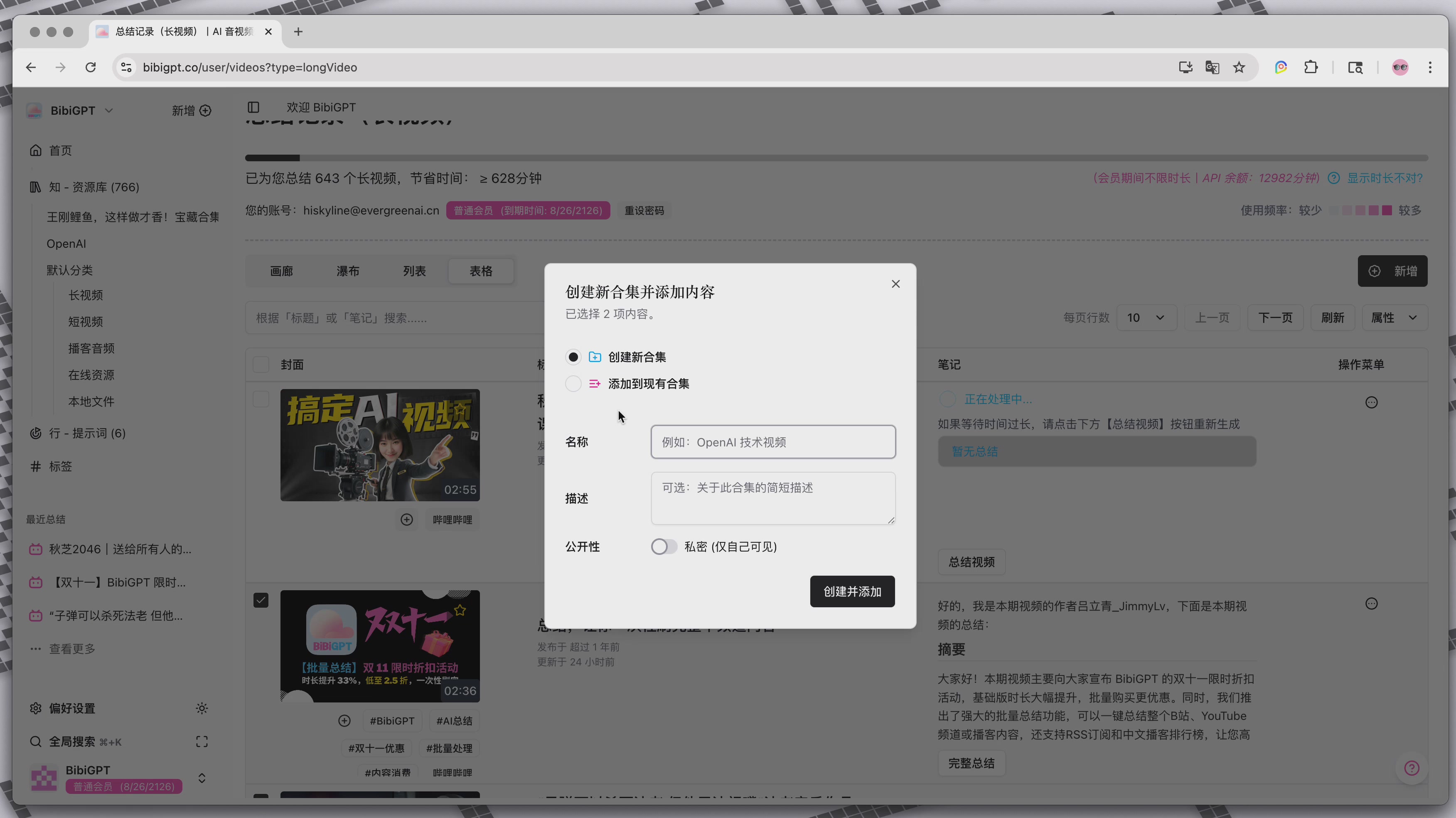Click the 名称 input field
Screen dimensions: 1456x818
772,442
